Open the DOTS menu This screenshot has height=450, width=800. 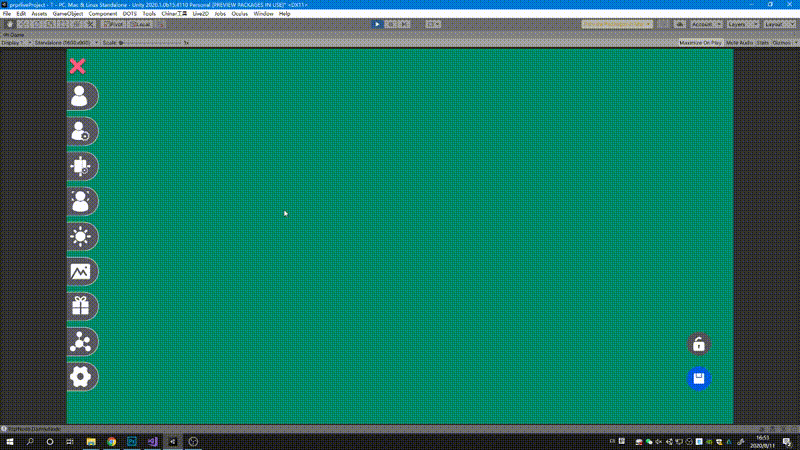tap(130, 14)
